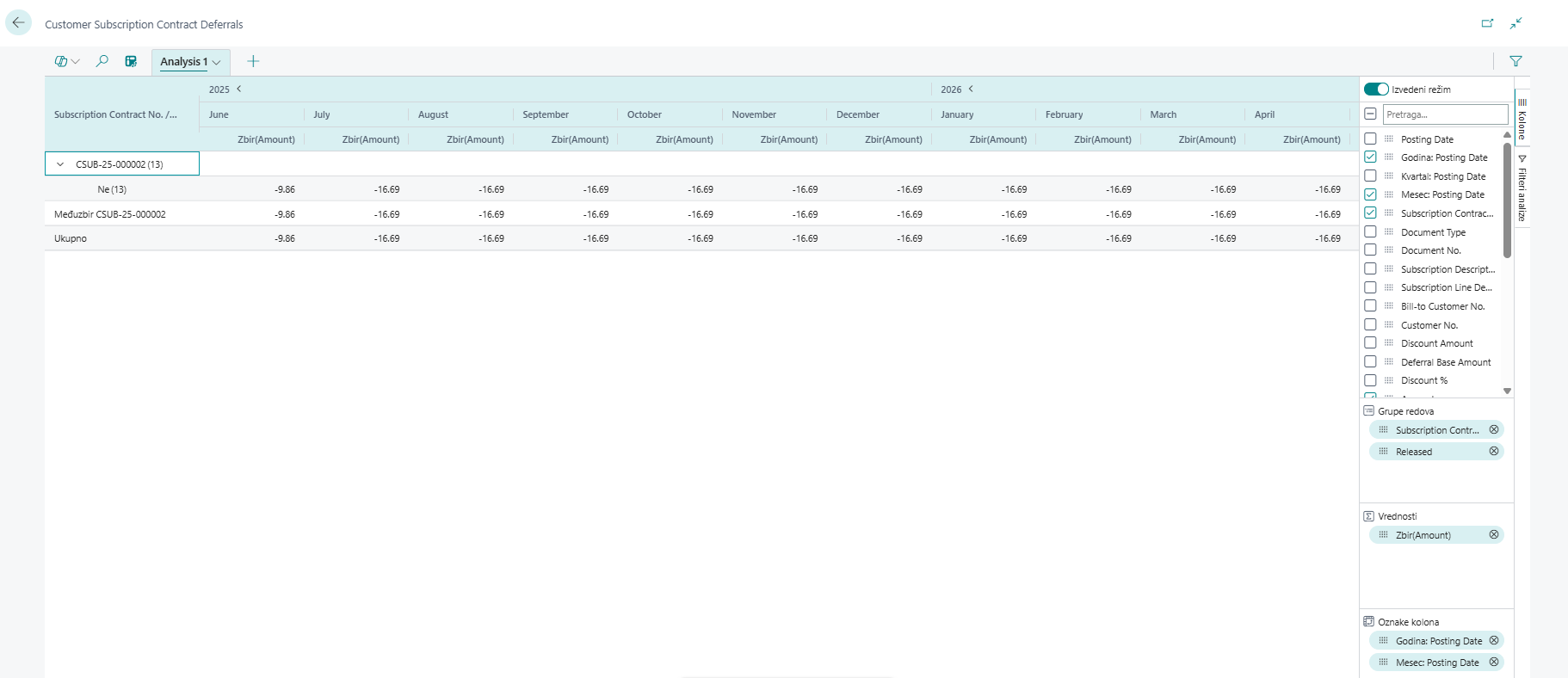Open the search magnifier icon
Screen dimensions: 1568x678
[102, 61]
